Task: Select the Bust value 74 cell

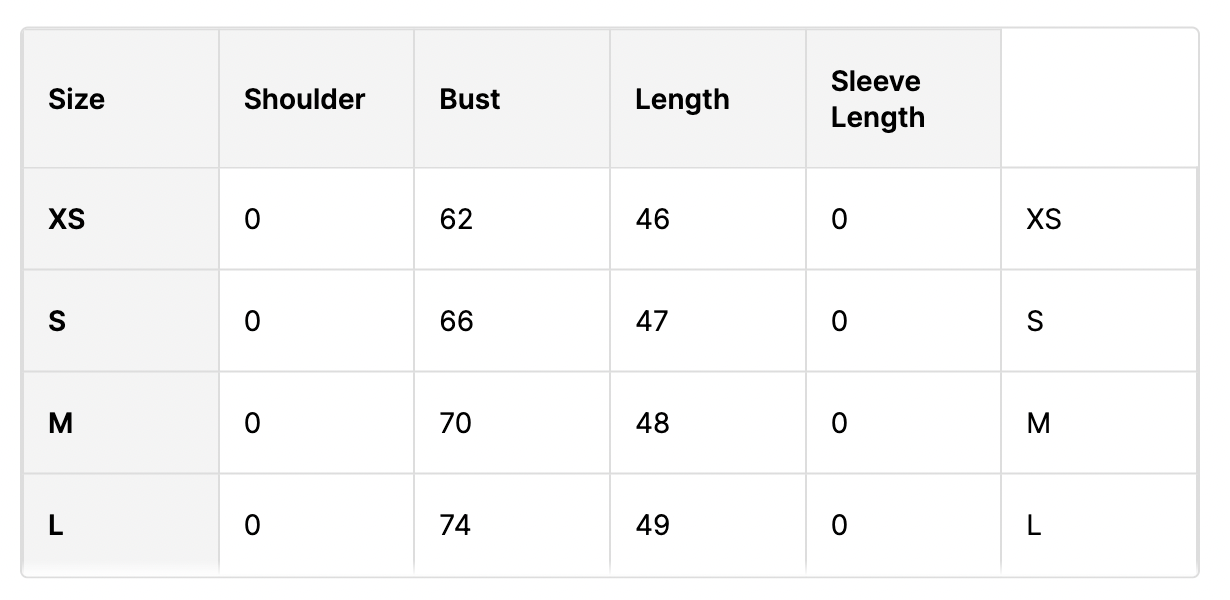Action: coord(456,525)
